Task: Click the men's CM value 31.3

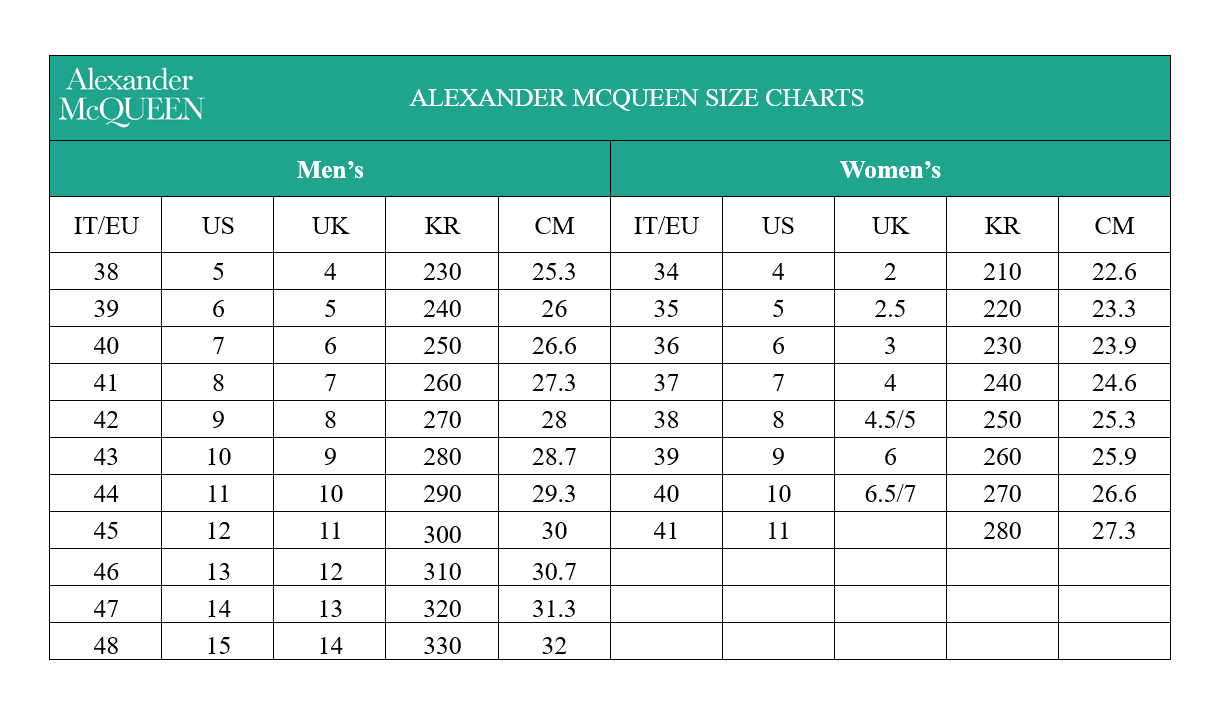Action: [x=554, y=608]
